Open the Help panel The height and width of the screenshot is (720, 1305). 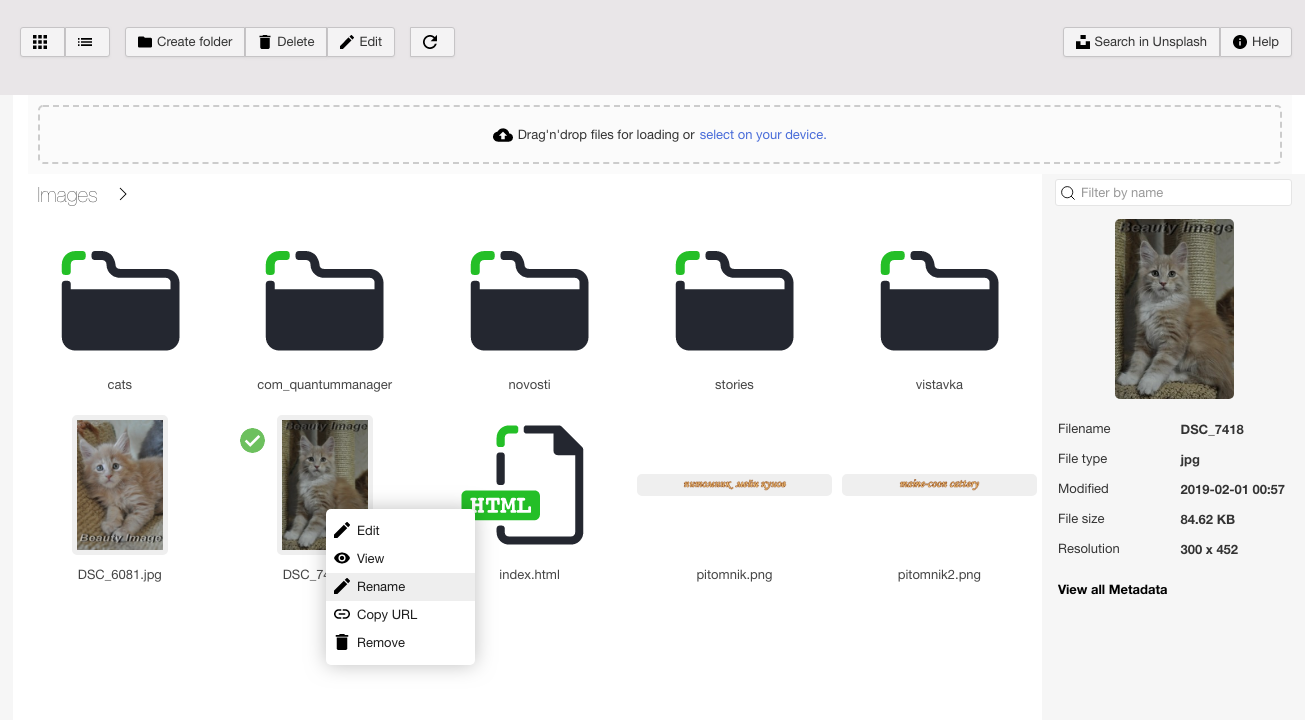coord(1255,41)
